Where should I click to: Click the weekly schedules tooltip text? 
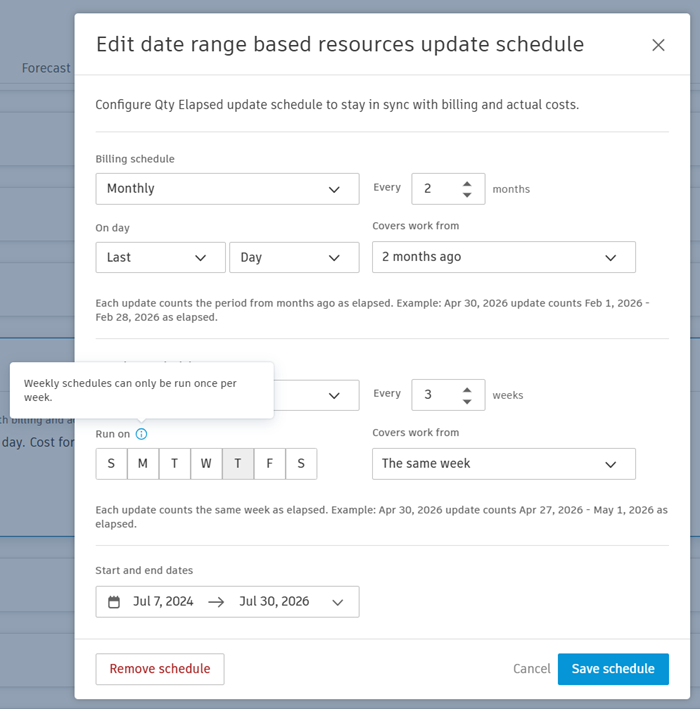130,390
